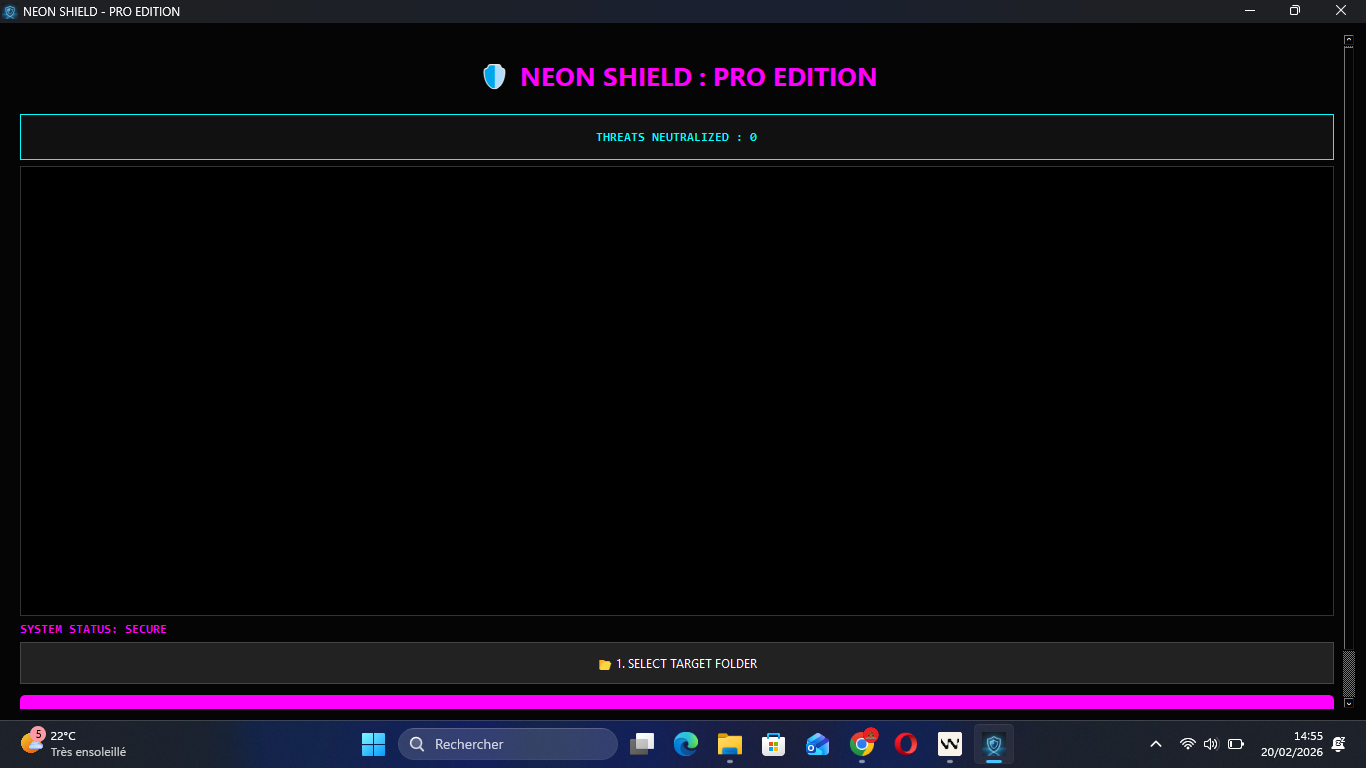1366x768 pixels.
Task: Click the scrollbar up arrow
Action: point(1348,41)
